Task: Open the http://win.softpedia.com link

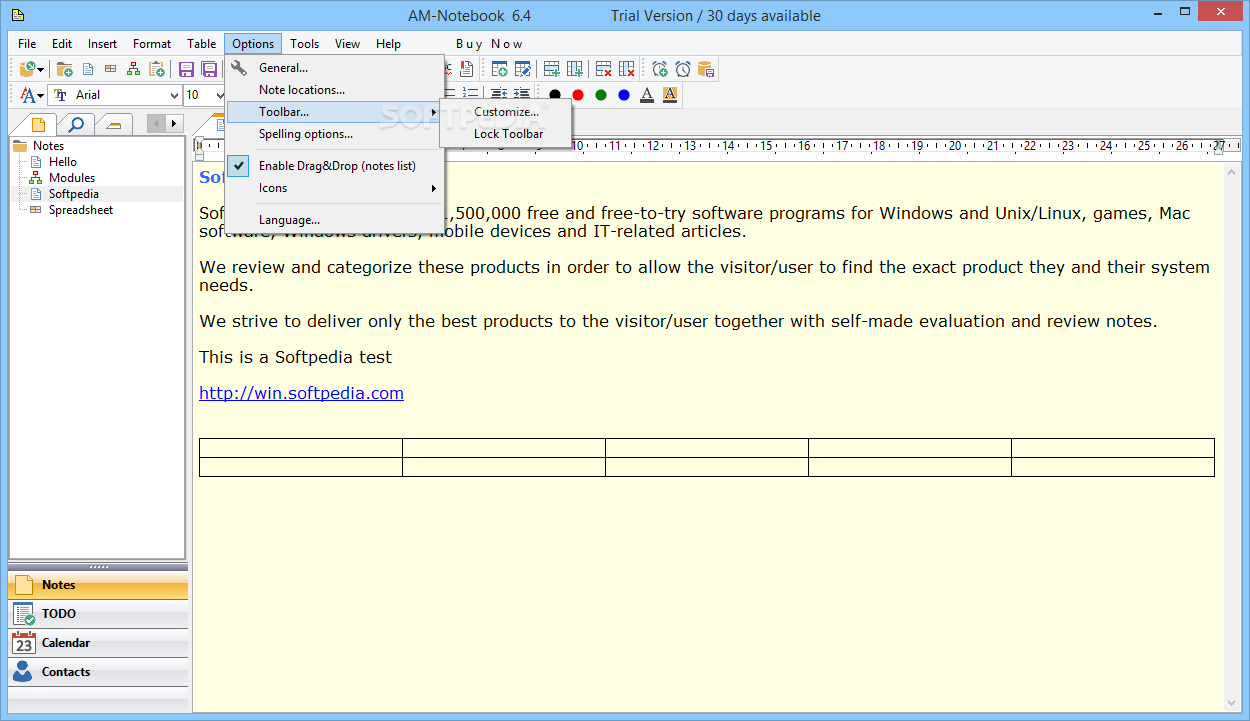Action: coord(301,393)
